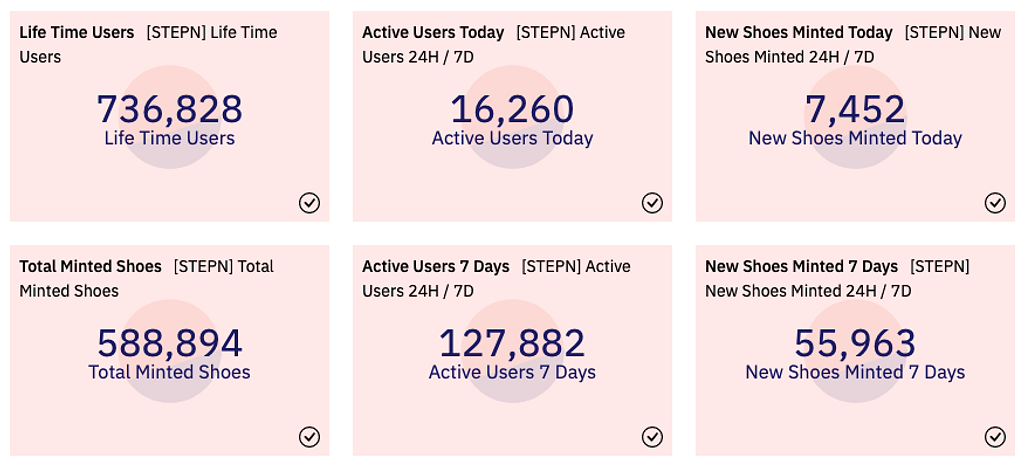Open the bold 'Active Users 7 Days' card title
Image resolution: width=1024 pixels, height=462 pixels.
[x=435, y=266]
